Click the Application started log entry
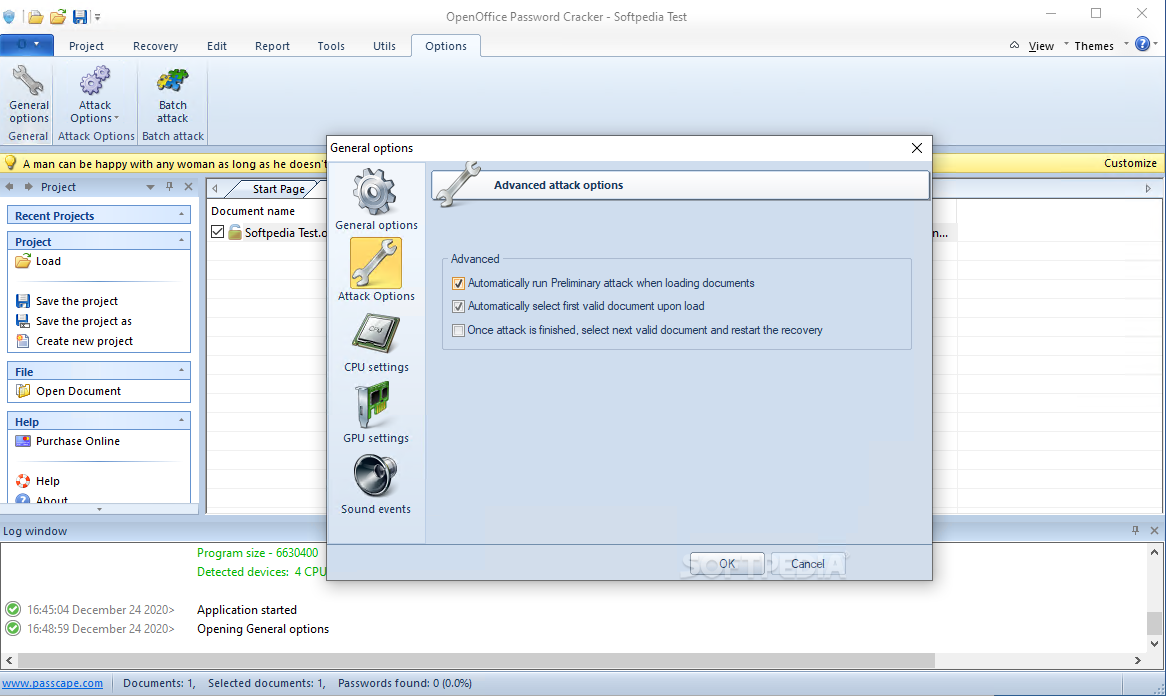 pos(247,610)
